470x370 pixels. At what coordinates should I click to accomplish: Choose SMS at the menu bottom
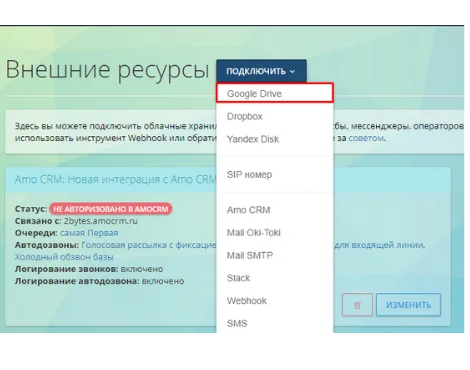[275, 323]
